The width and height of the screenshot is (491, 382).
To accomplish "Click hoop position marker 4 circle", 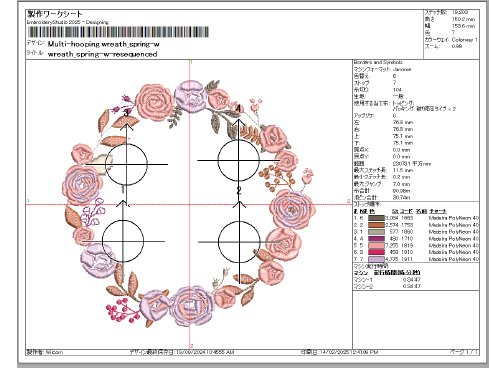I will point(238,161).
